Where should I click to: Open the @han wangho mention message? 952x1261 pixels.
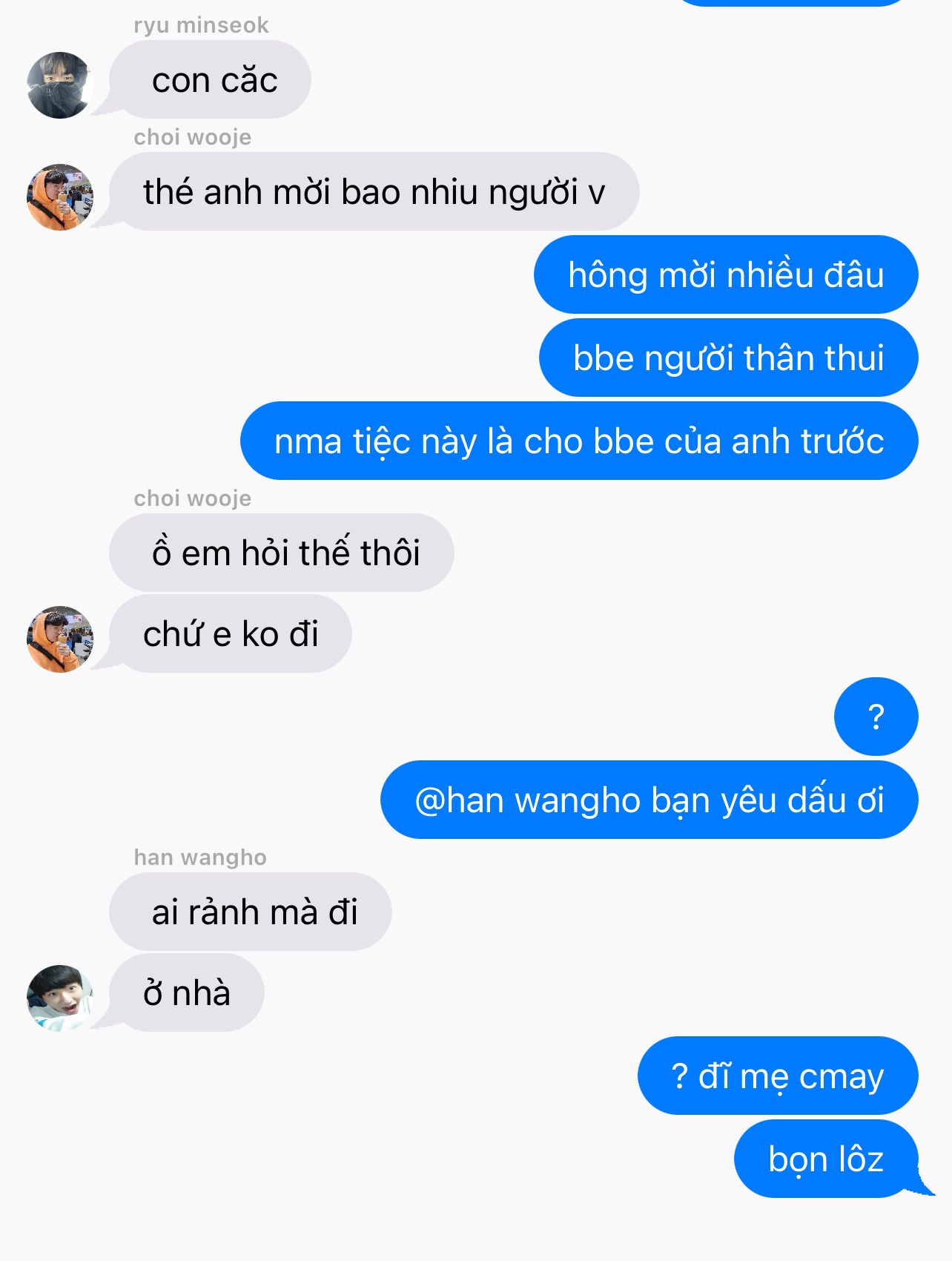point(649,800)
